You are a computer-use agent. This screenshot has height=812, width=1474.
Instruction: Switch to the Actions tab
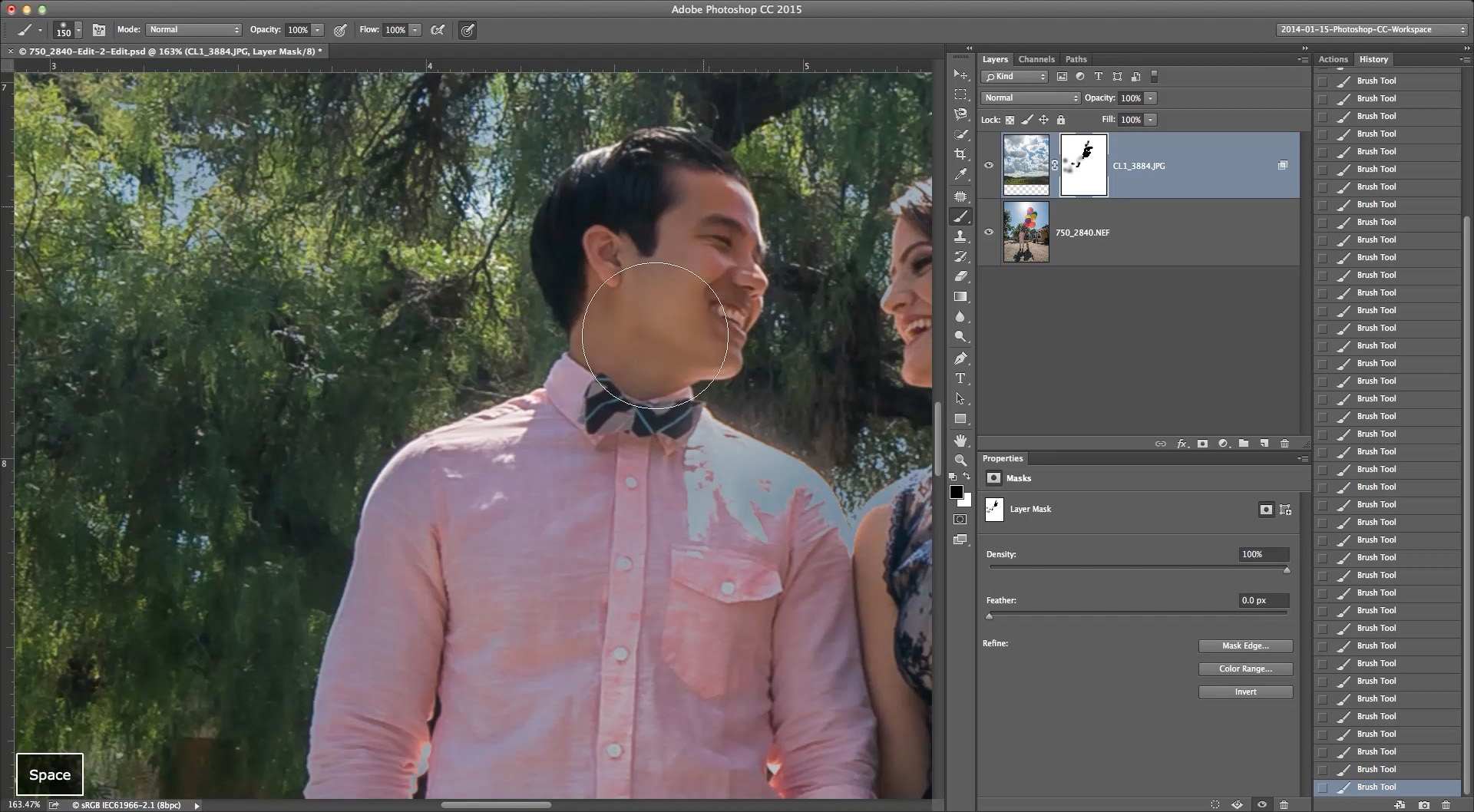click(x=1334, y=59)
